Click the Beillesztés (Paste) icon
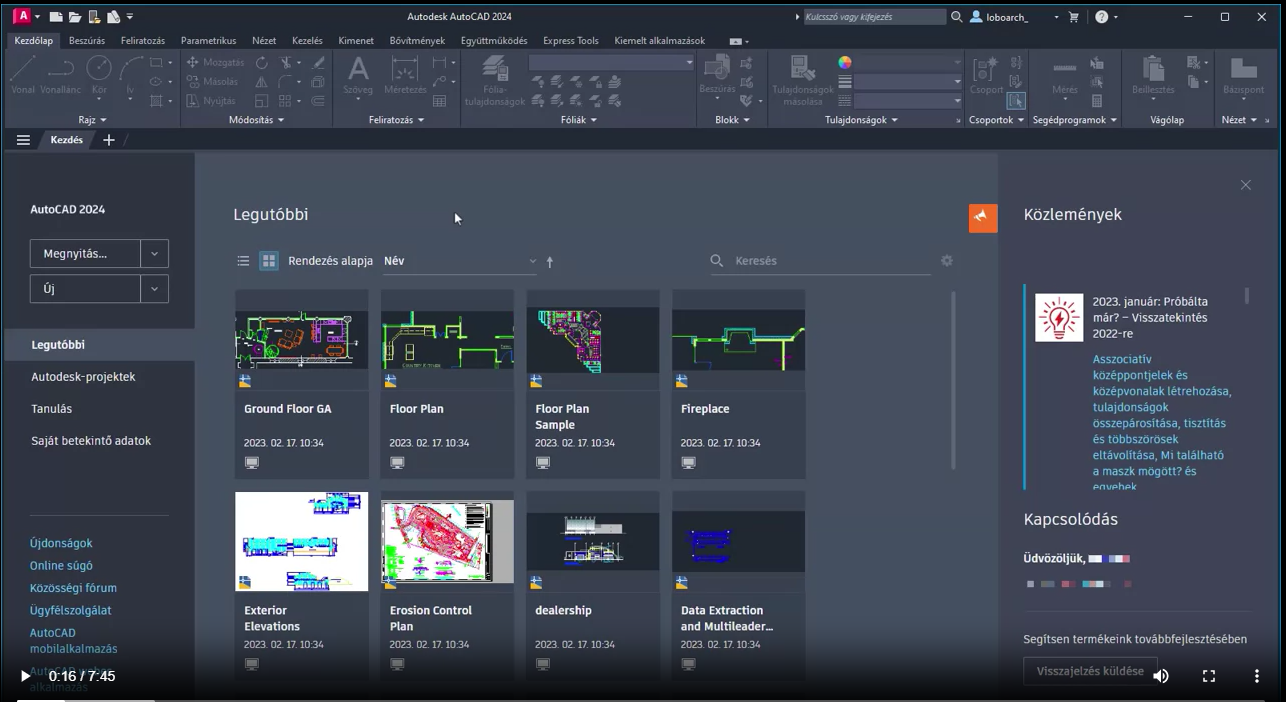This screenshot has width=1286, height=702. click(x=1153, y=76)
